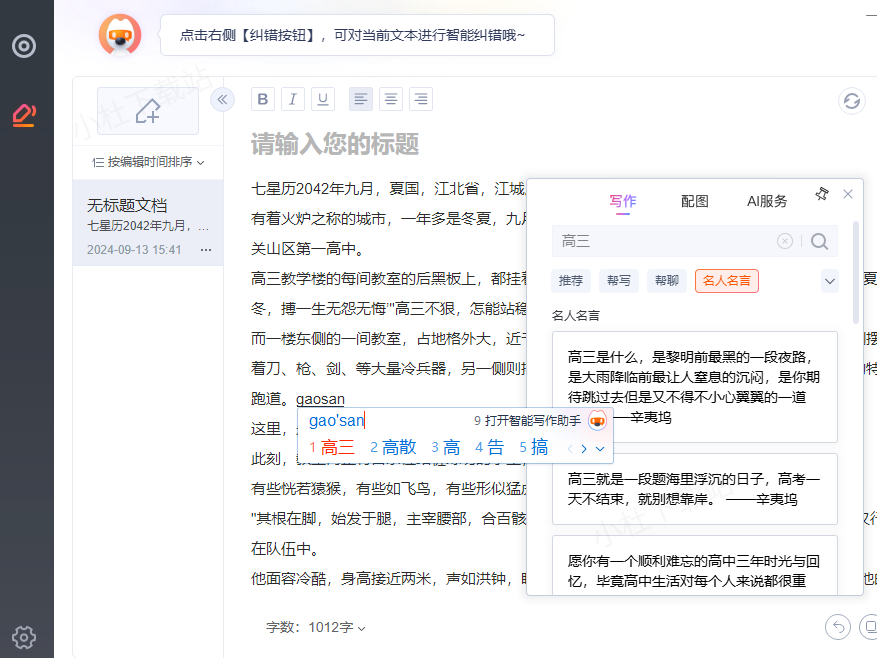Create a new document
The height and width of the screenshot is (658, 877).
(x=148, y=111)
